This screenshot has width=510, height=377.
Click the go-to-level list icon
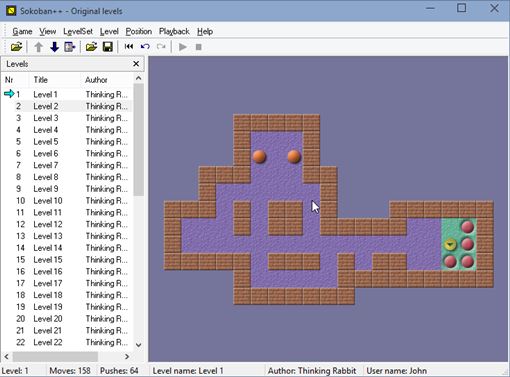70,47
